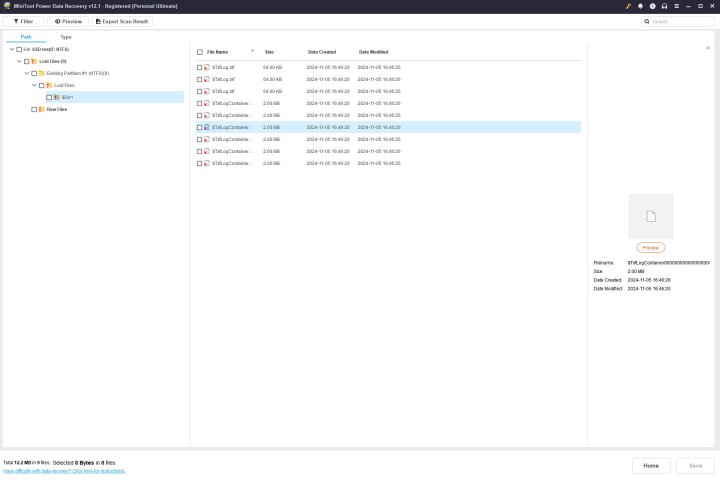Check the Lost Files (9) checkbox

(x=27, y=61)
